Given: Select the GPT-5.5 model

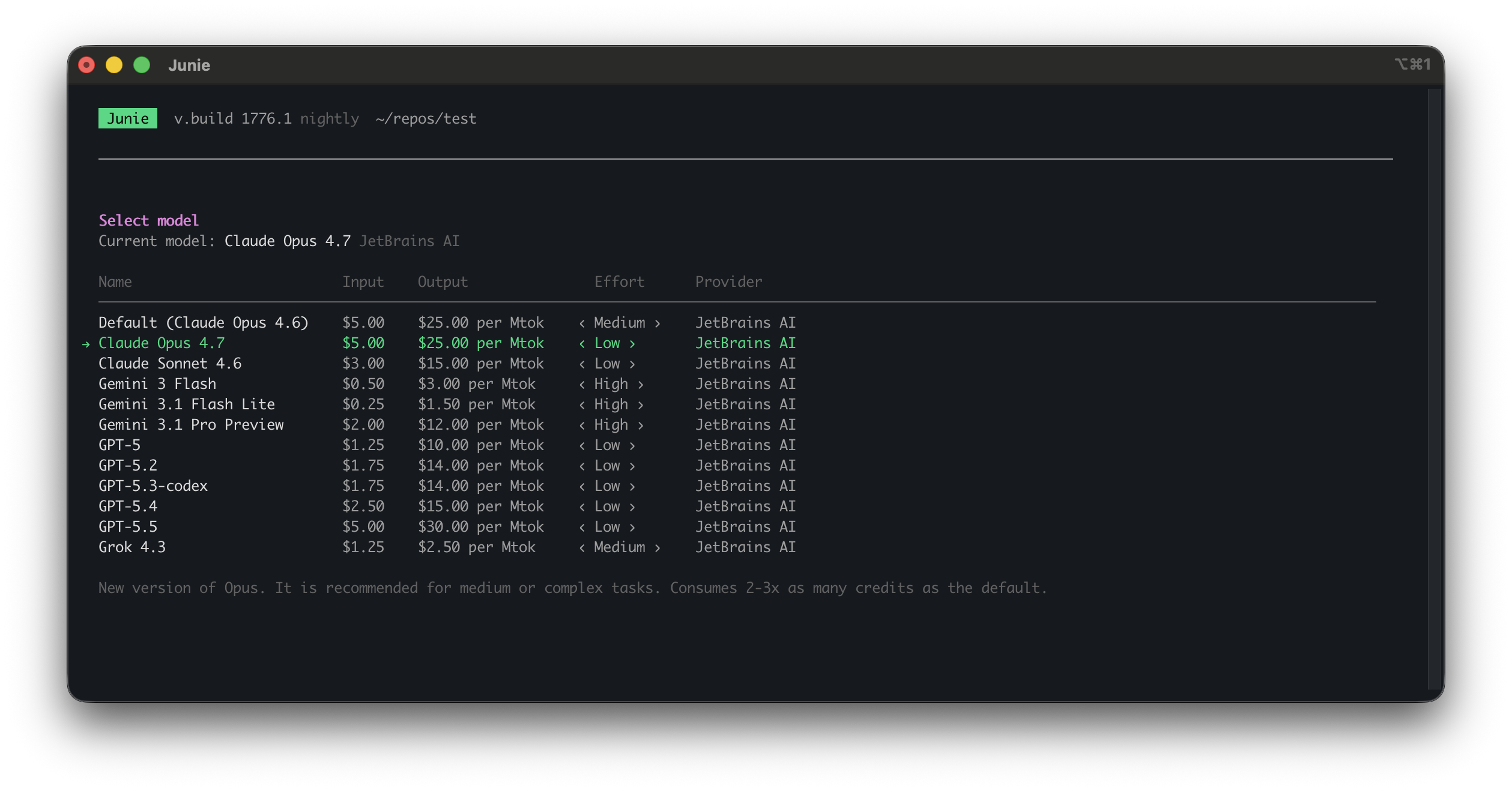Looking at the screenshot, I should pyautogui.click(x=447, y=527).
